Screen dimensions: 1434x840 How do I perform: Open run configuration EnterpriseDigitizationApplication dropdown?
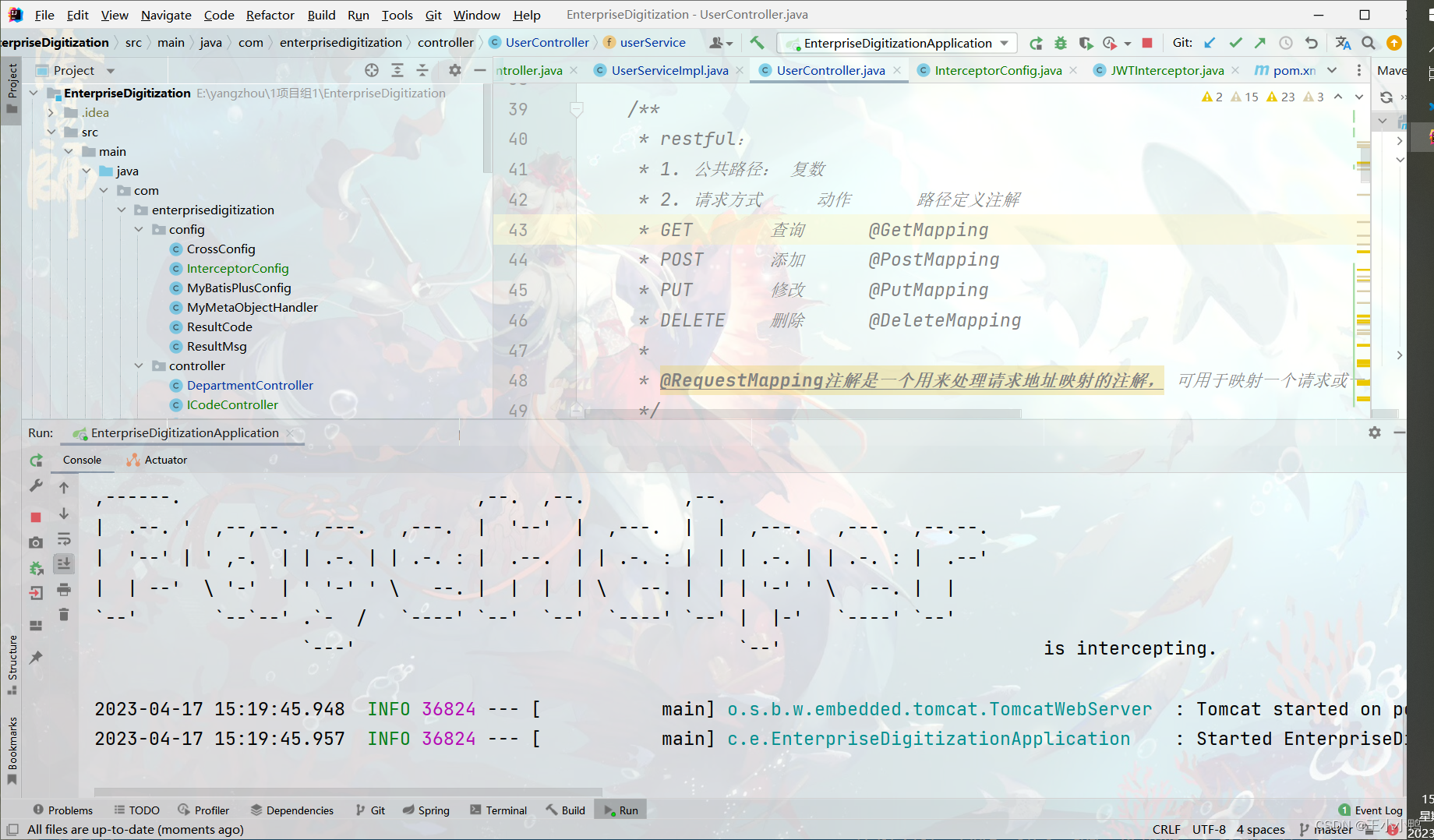[899, 43]
